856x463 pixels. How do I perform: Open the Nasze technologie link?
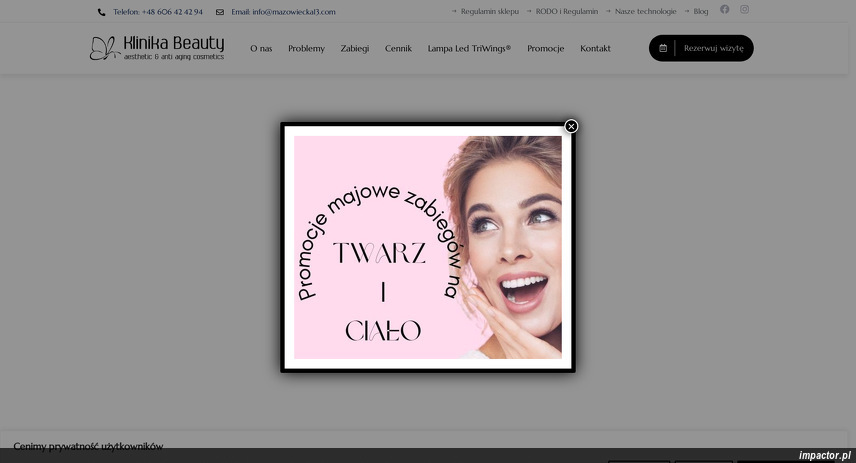pyautogui.click(x=645, y=11)
